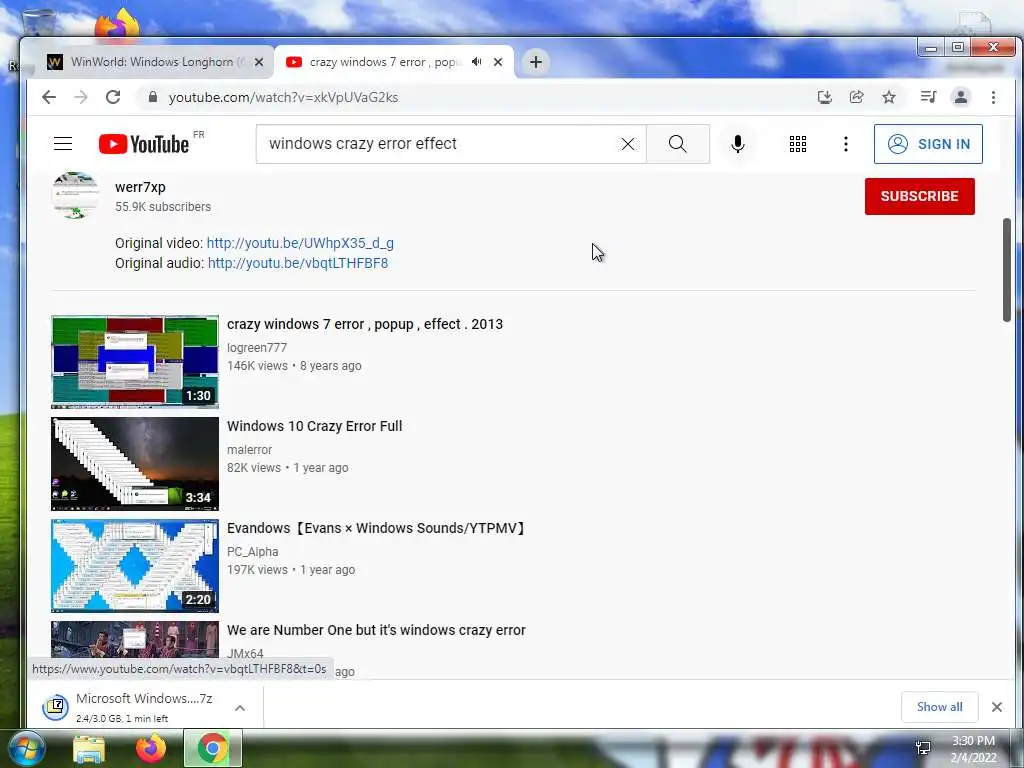Image resolution: width=1024 pixels, height=768 pixels.
Task: Expand the download item chevron menu
Action: point(240,708)
